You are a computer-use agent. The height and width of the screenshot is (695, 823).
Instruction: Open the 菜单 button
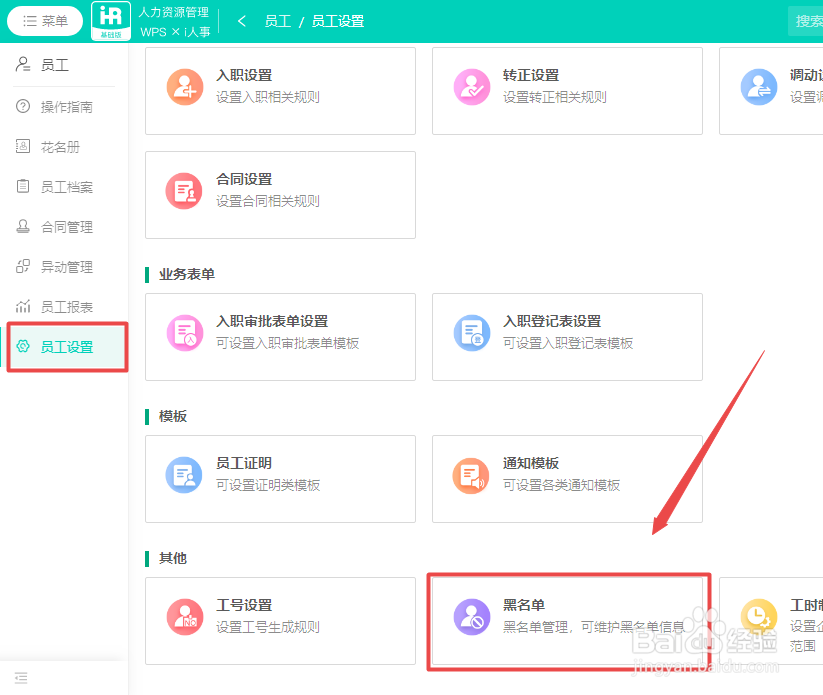[44, 20]
